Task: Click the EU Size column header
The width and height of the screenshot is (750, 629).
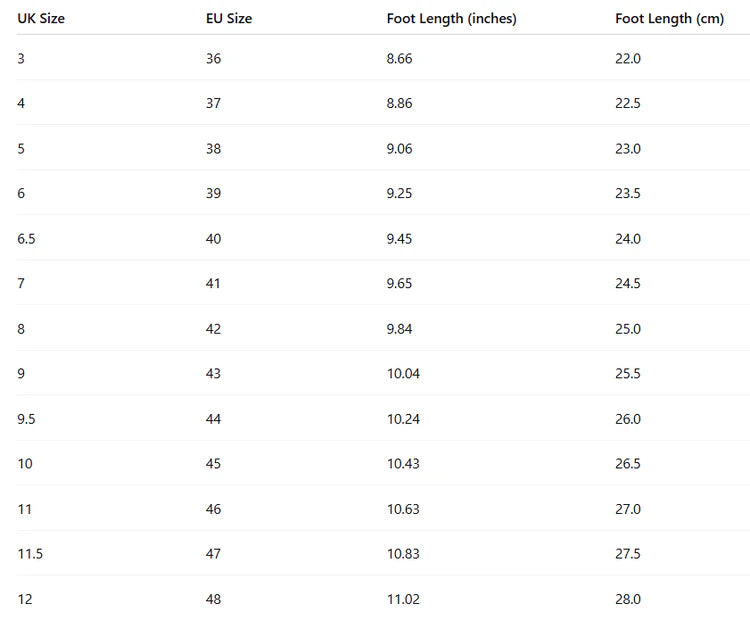Action: 229,19
